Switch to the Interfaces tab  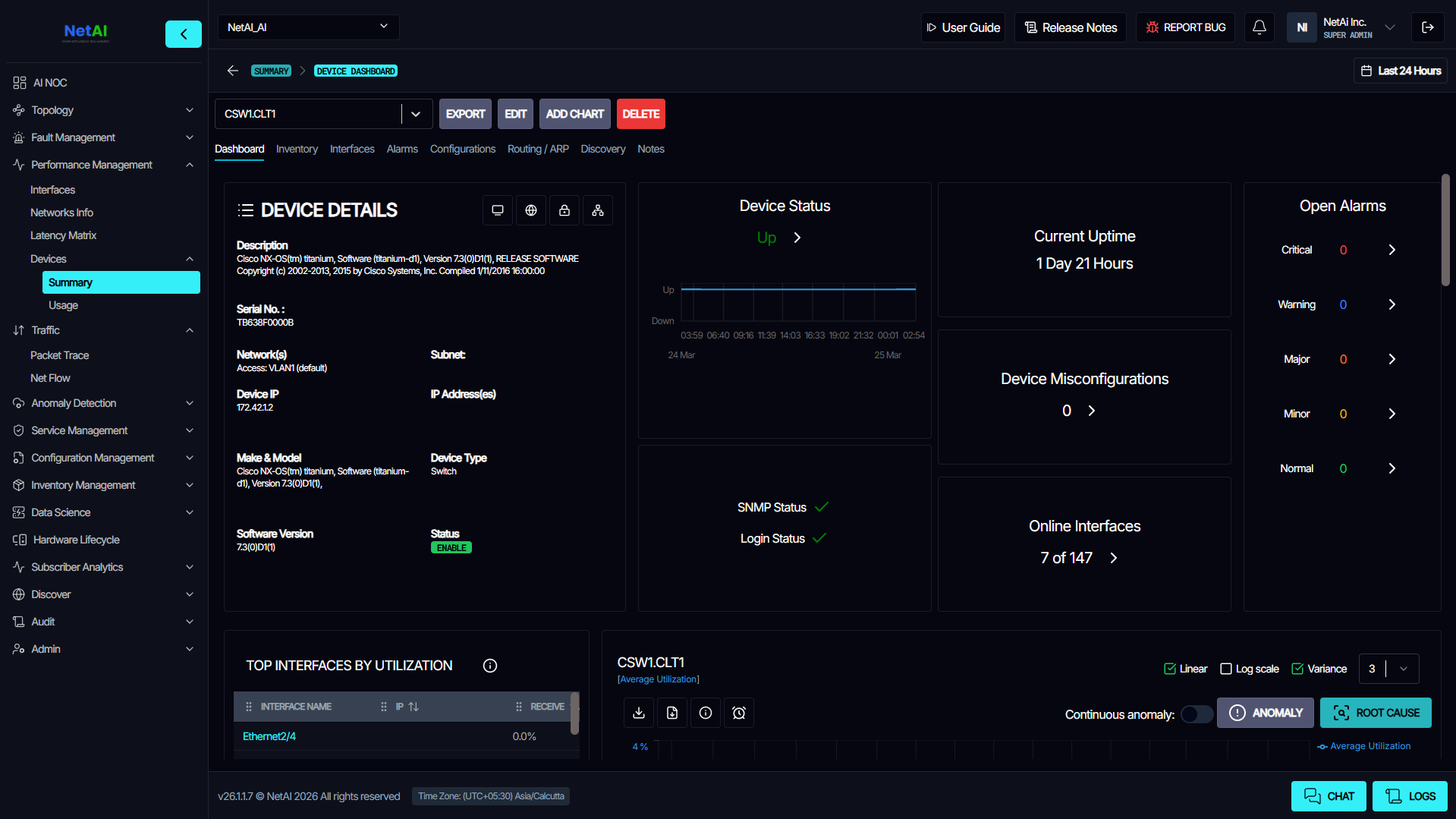click(x=351, y=149)
